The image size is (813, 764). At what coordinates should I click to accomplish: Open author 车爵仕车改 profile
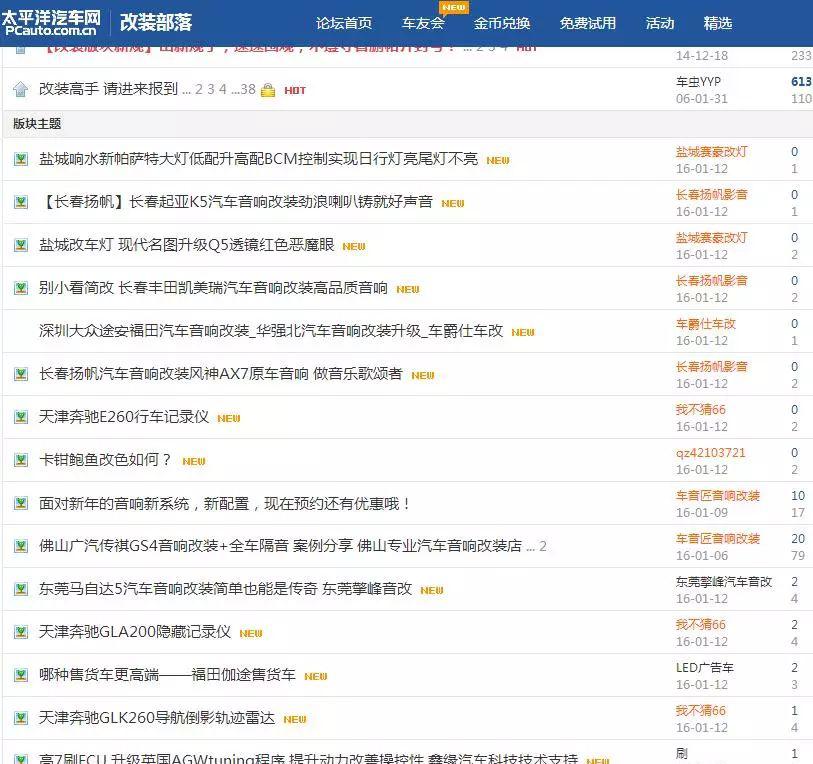tap(706, 324)
